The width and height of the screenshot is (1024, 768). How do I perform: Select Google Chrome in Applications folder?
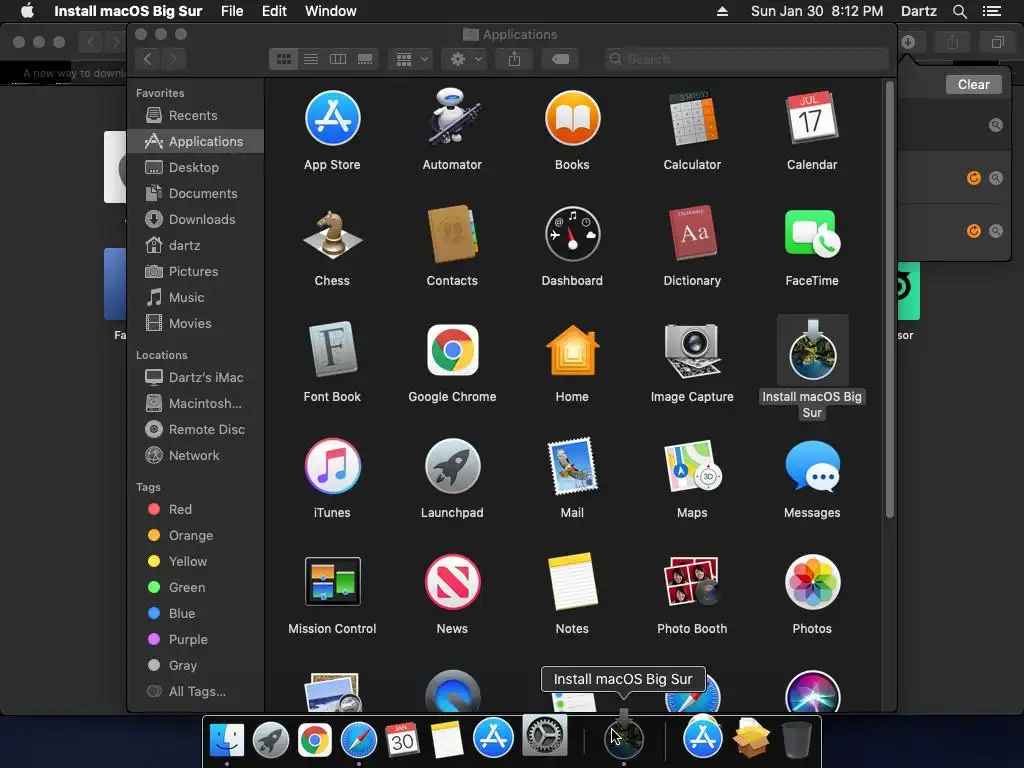click(x=452, y=350)
